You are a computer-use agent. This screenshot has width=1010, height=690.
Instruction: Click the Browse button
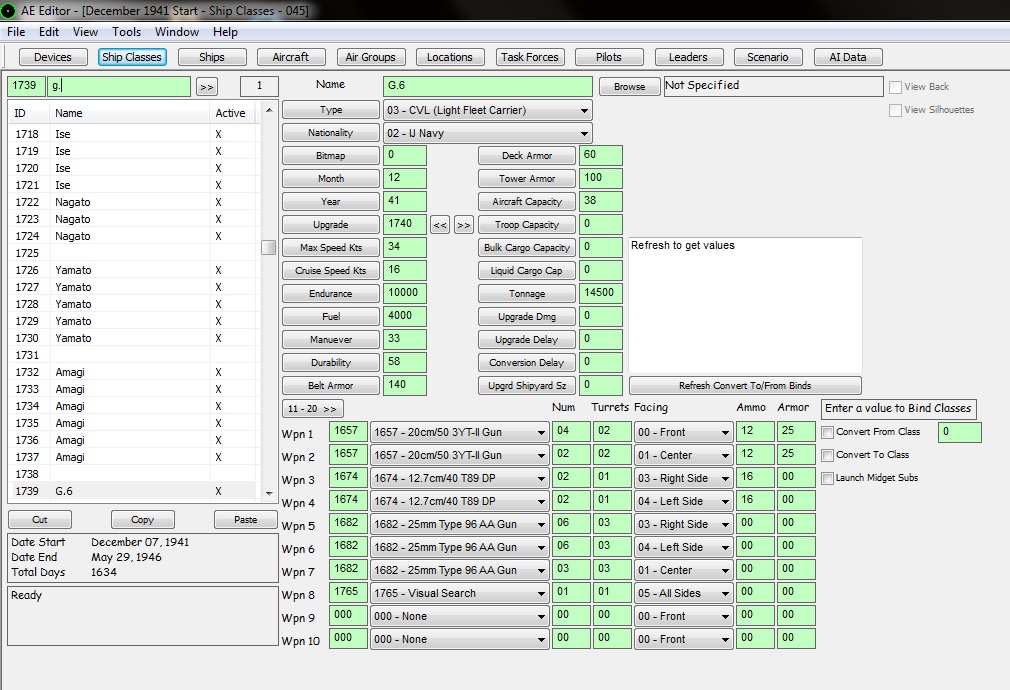point(629,87)
